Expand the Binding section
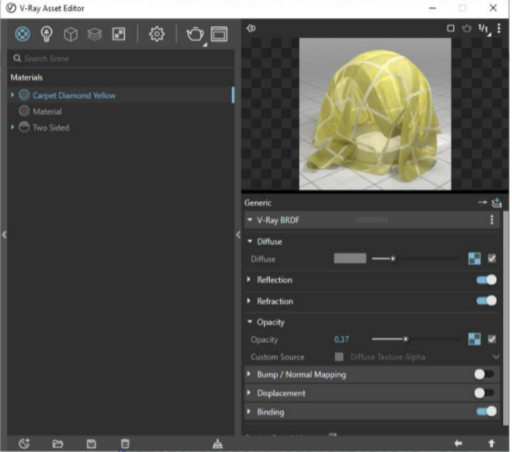The image size is (512, 452). tap(249, 411)
